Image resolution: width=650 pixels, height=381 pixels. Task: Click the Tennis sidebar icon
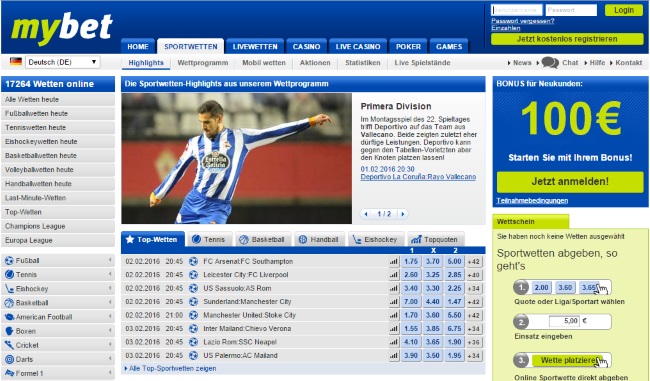tap(9, 274)
